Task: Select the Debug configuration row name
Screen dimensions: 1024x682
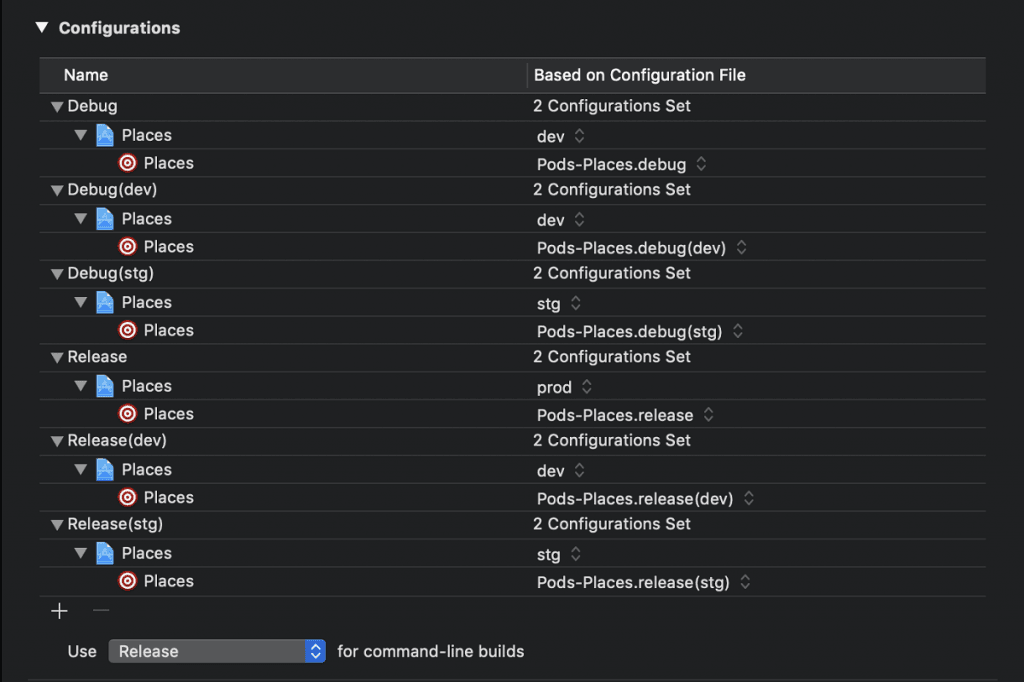Action: coord(92,106)
